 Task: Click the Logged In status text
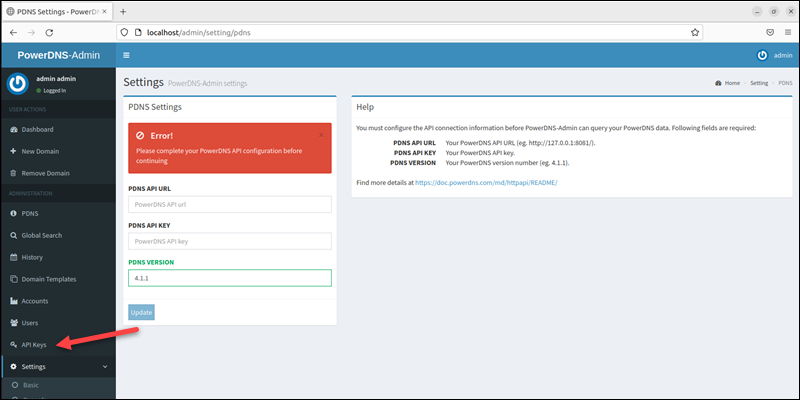click(x=55, y=91)
